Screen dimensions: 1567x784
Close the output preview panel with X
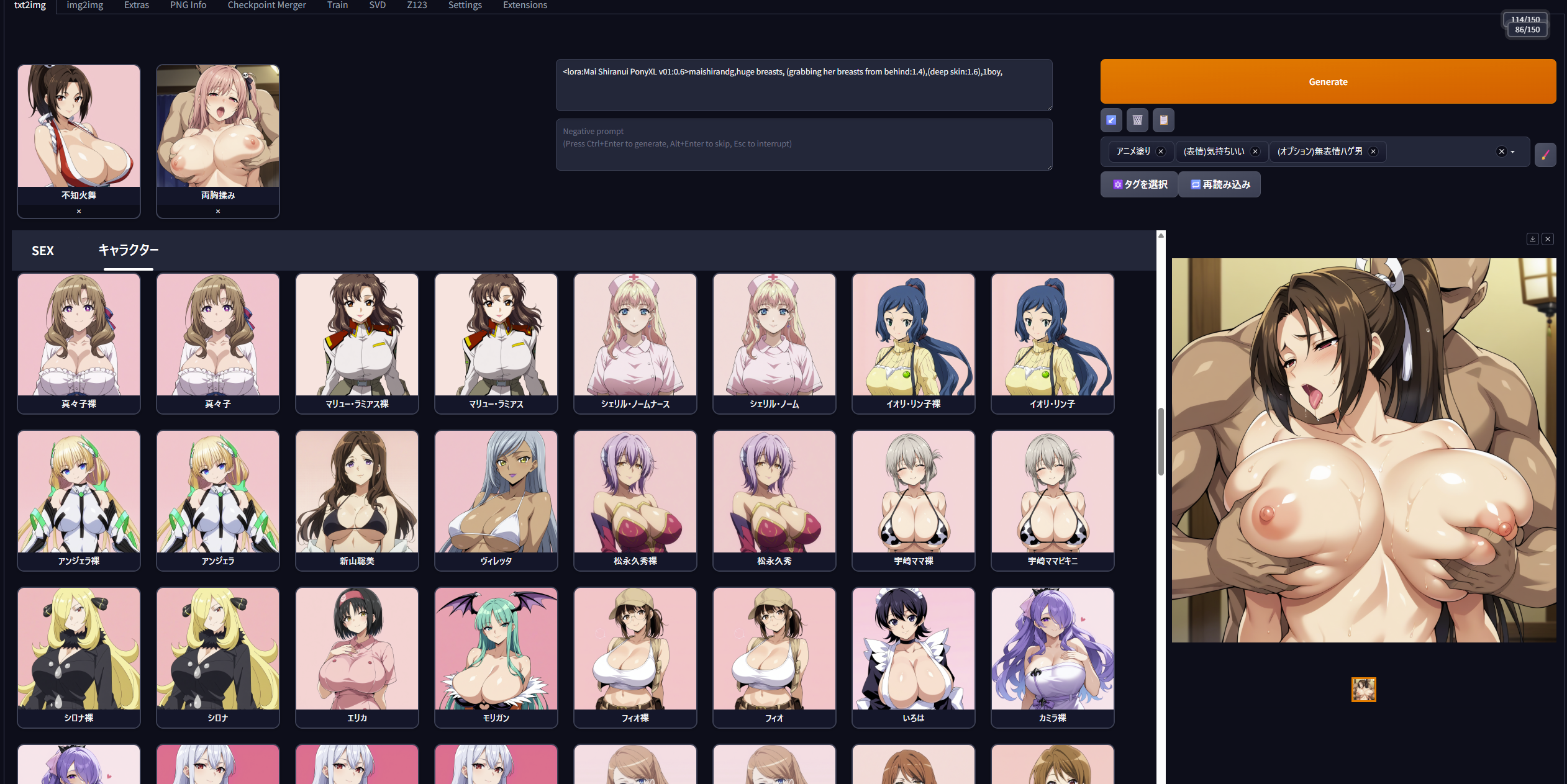(x=1548, y=239)
